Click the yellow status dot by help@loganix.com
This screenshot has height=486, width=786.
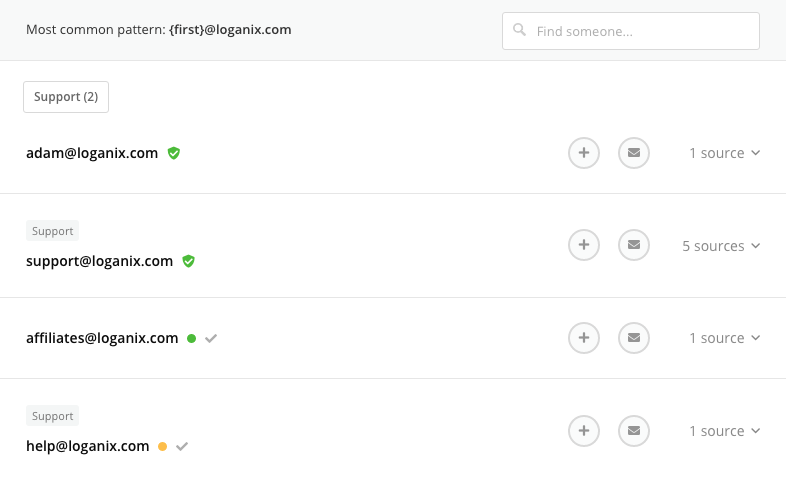tap(162, 446)
